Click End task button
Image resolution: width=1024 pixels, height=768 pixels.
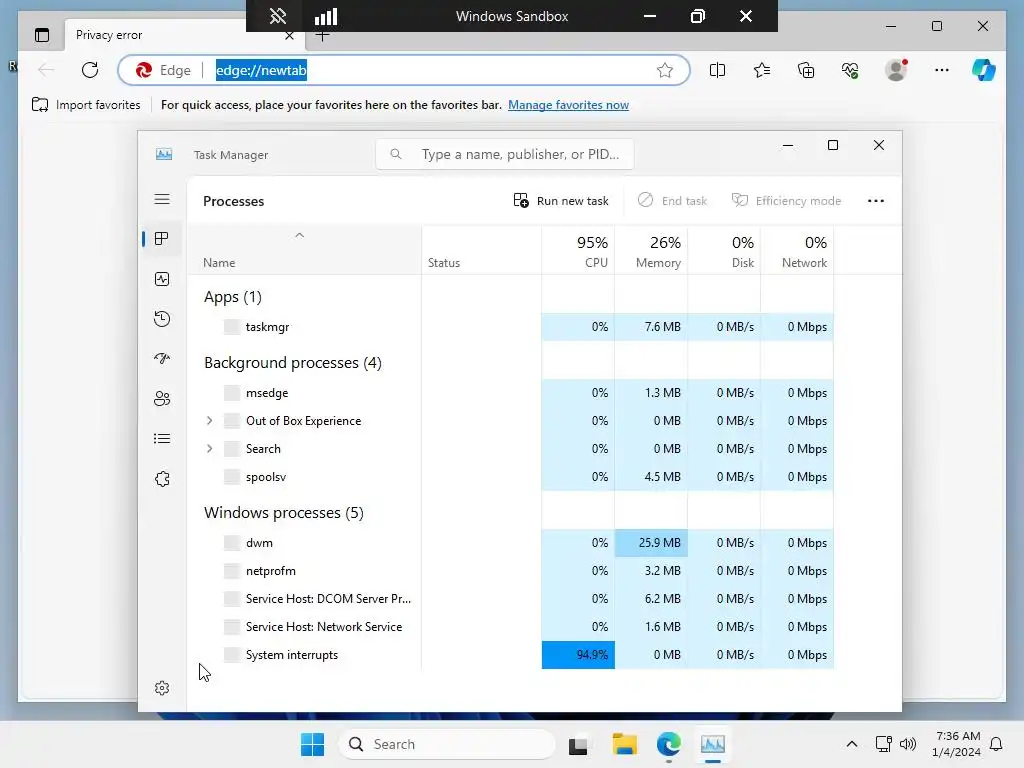(x=672, y=200)
